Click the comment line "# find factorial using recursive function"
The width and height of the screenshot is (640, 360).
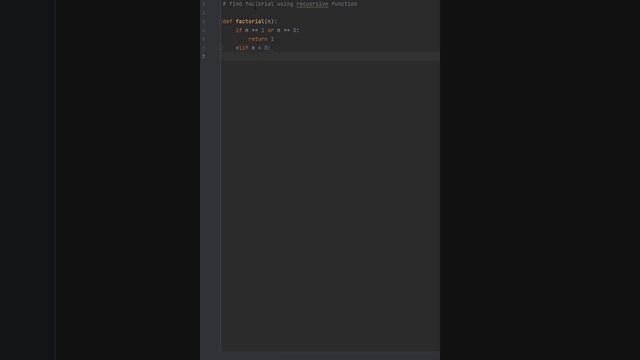click(x=290, y=4)
